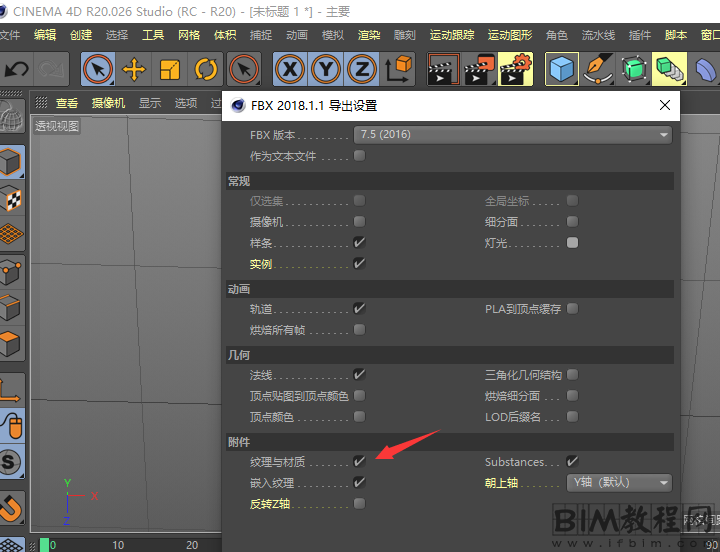Toggle the Substances checkbox

572,462
